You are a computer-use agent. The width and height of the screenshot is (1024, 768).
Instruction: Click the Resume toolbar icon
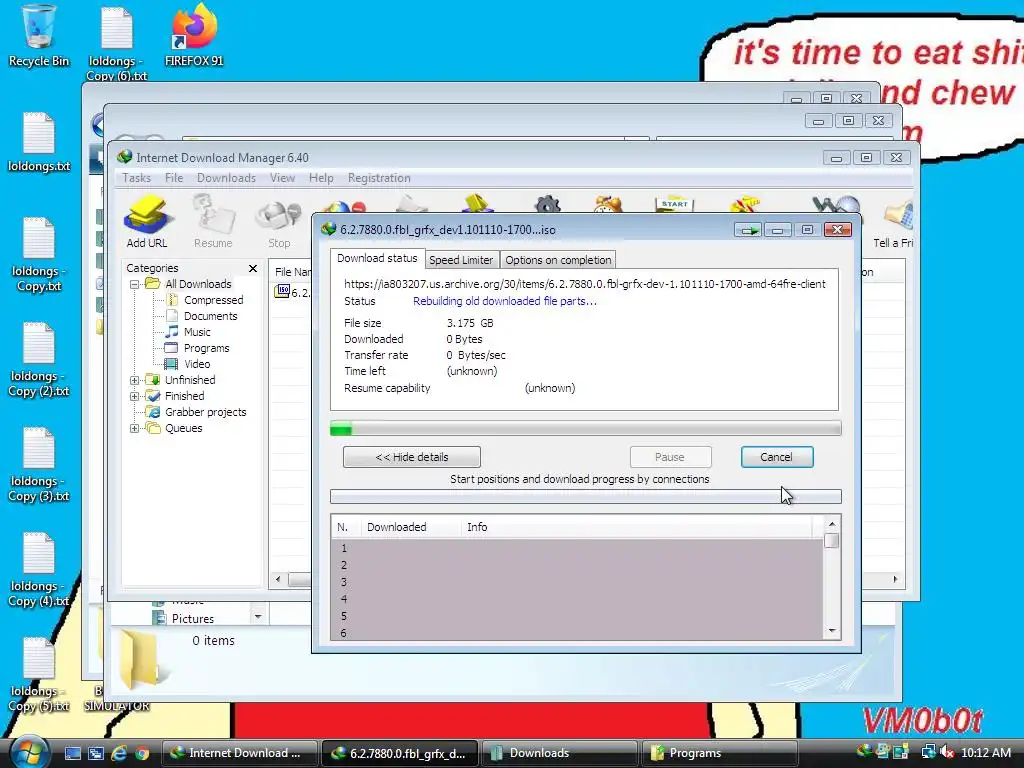[x=213, y=222]
